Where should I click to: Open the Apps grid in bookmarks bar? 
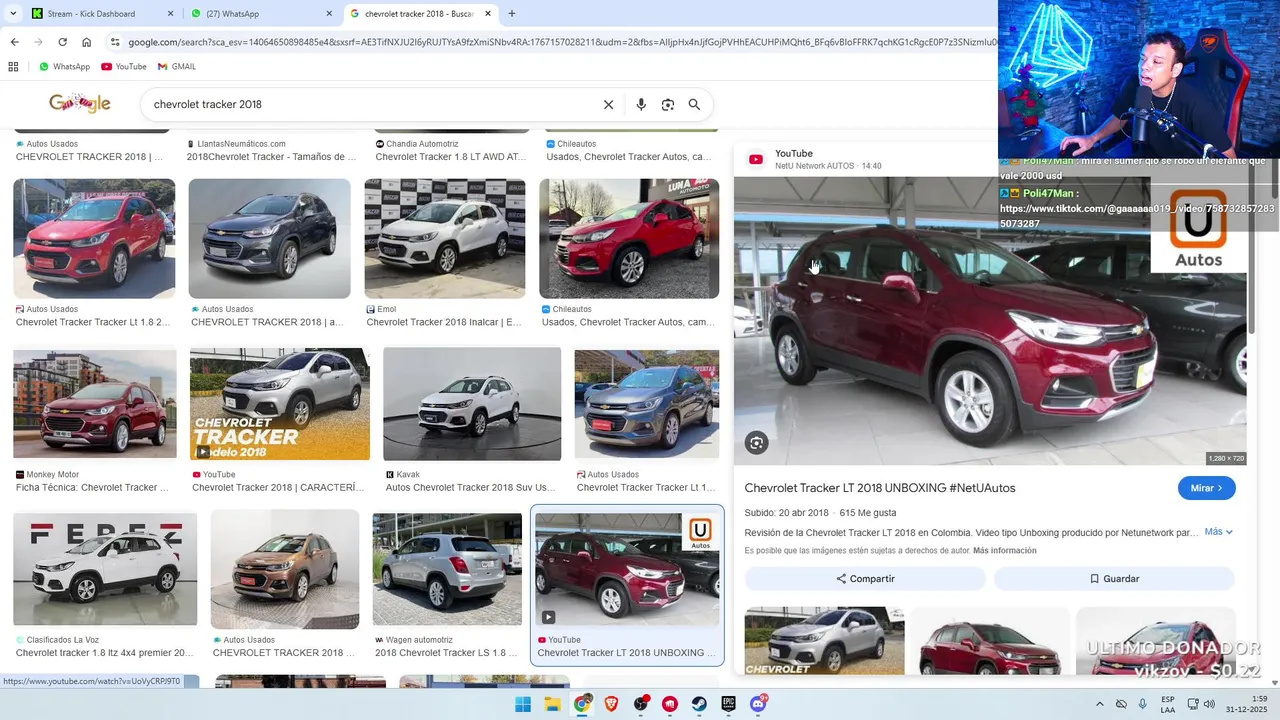coord(13,67)
